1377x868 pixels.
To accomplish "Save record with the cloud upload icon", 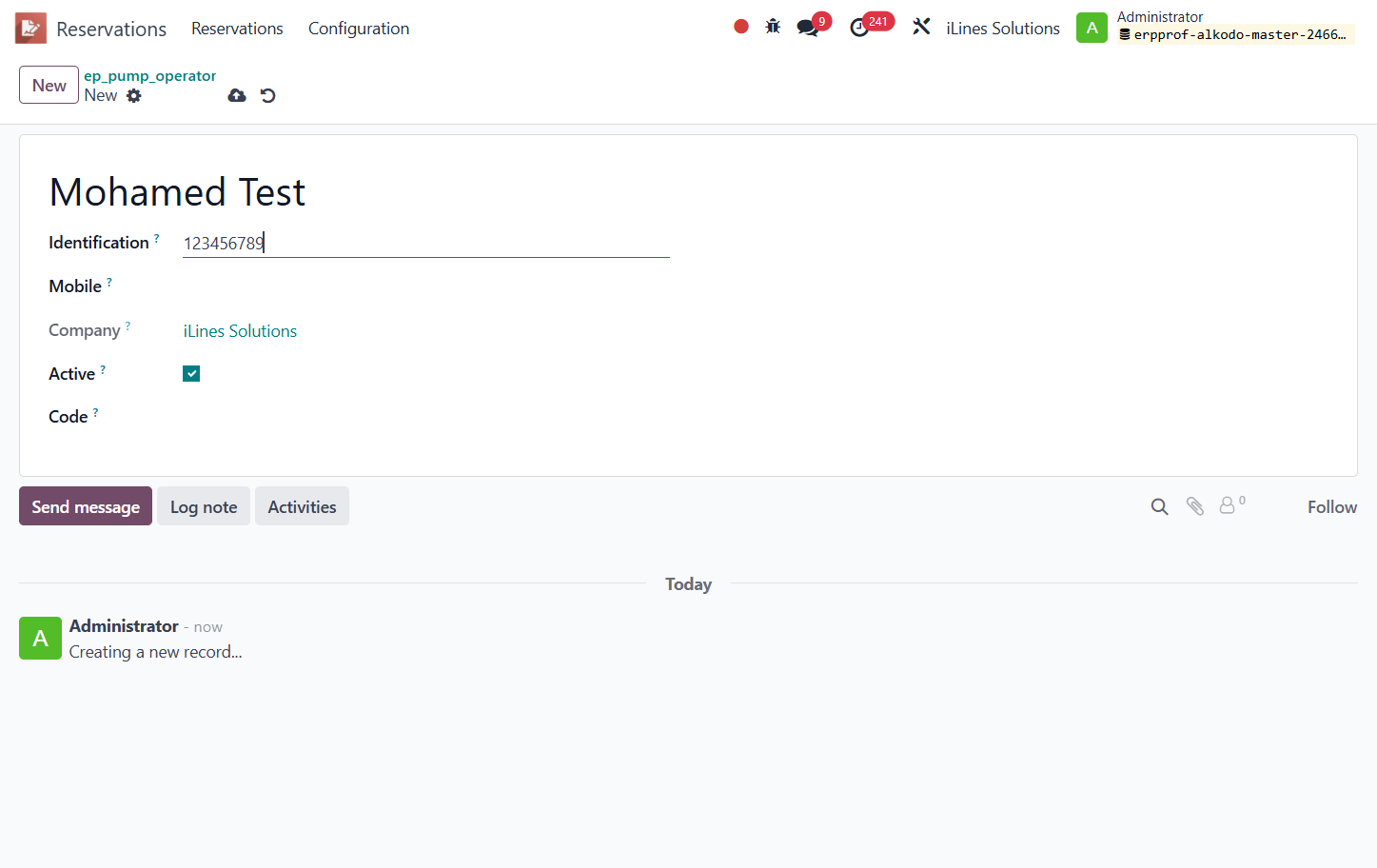I will click(x=237, y=95).
